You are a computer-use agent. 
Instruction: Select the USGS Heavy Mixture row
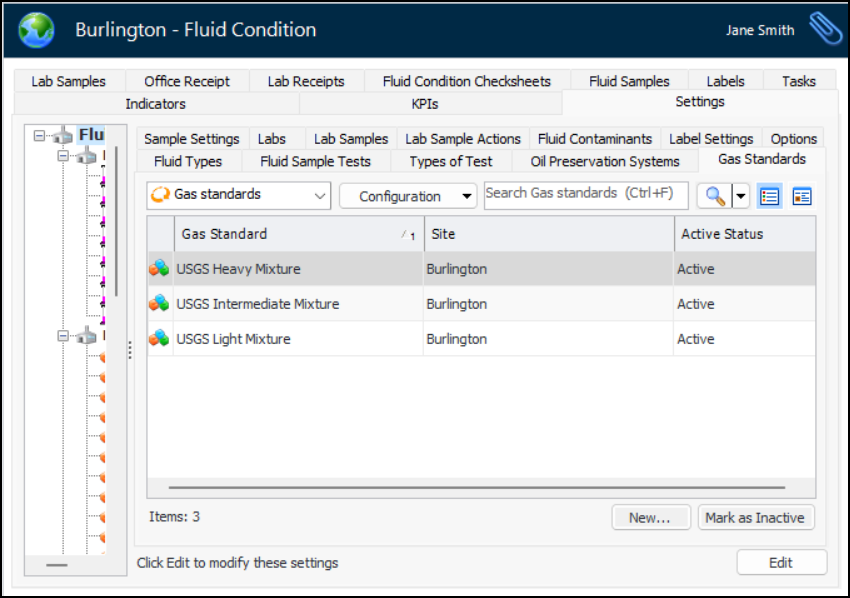click(481, 268)
